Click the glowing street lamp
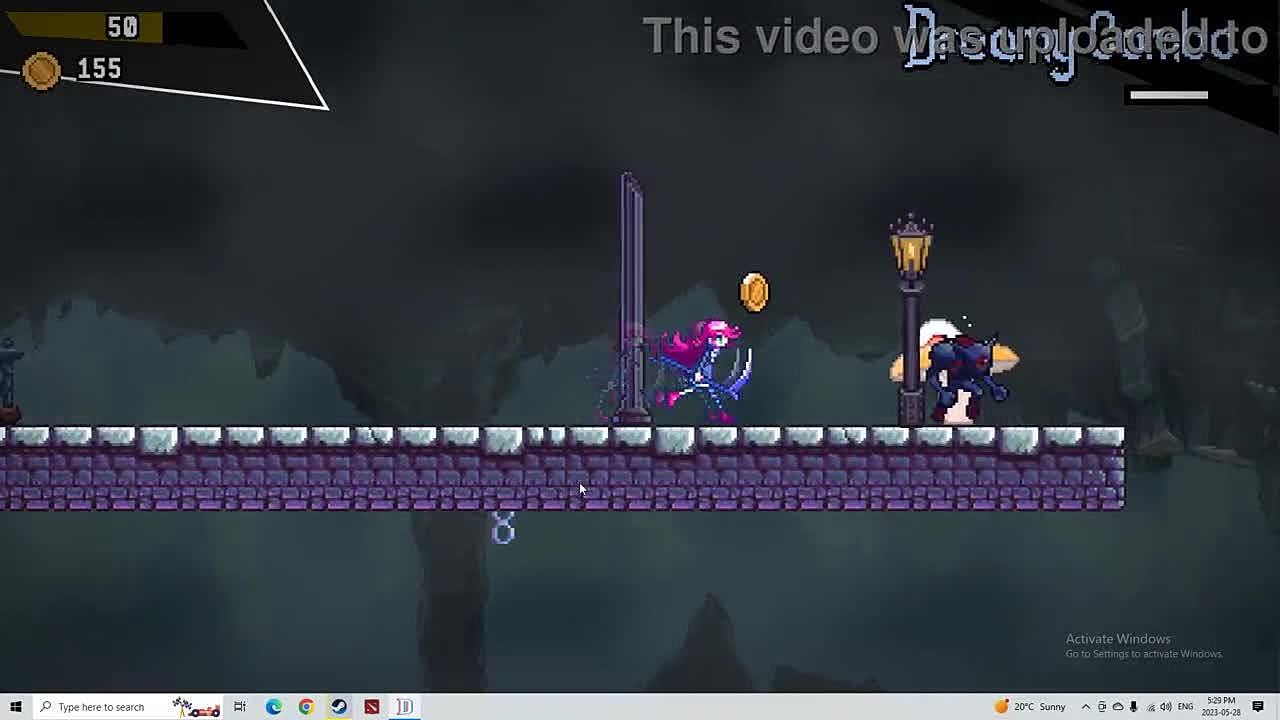 point(911,320)
